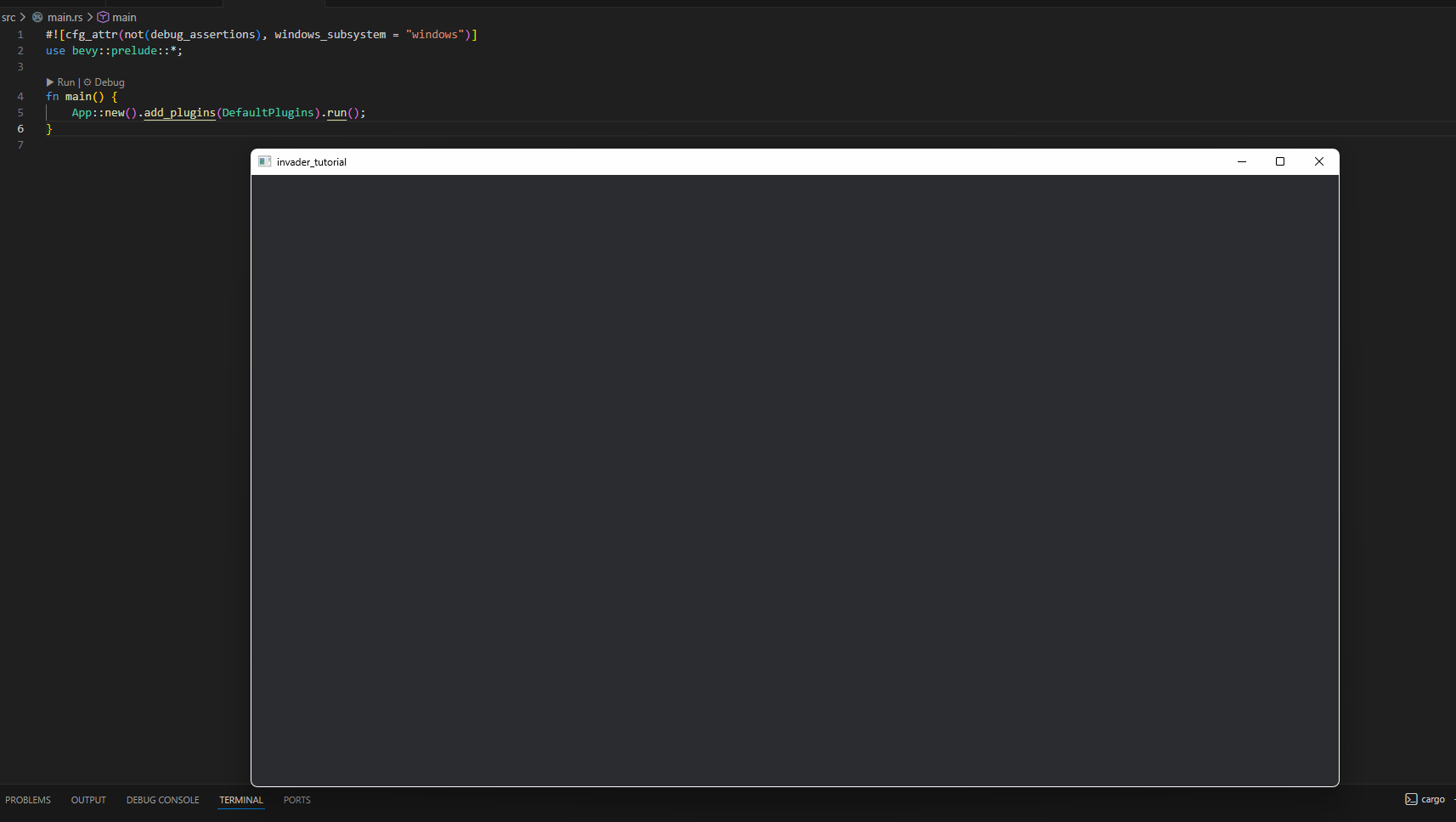Click the Debug code lens link
This screenshot has width=1456, height=822.
110,82
